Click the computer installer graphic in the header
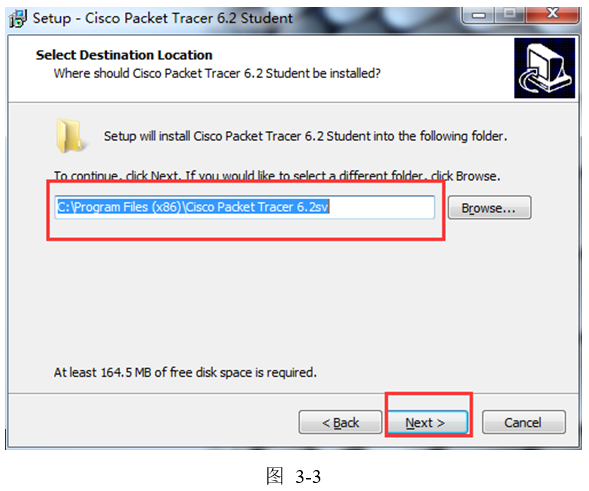The image size is (589, 491). (x=544, y=68)
